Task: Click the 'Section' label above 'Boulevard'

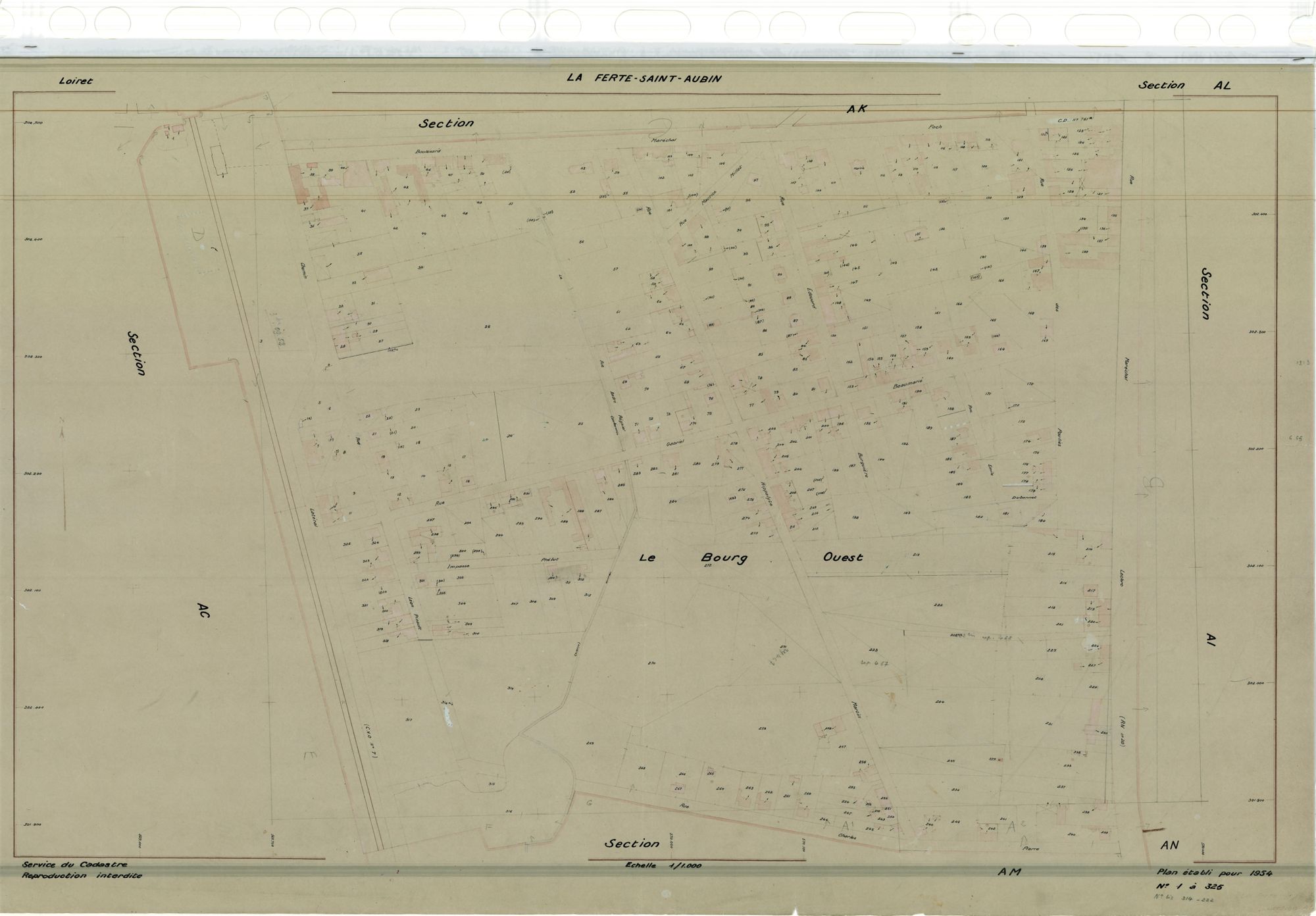Action: (x=446, y=122)
